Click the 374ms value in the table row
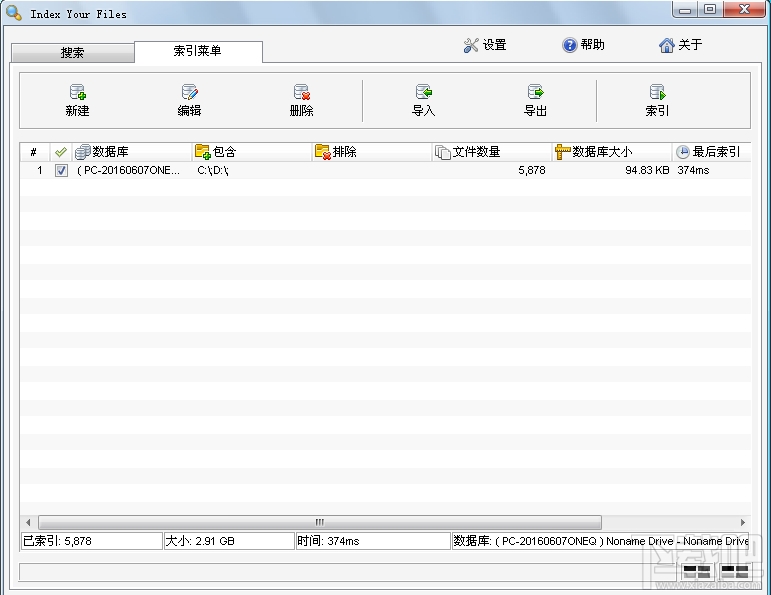This screenshot has width=771, height=595. coord(693,170)
